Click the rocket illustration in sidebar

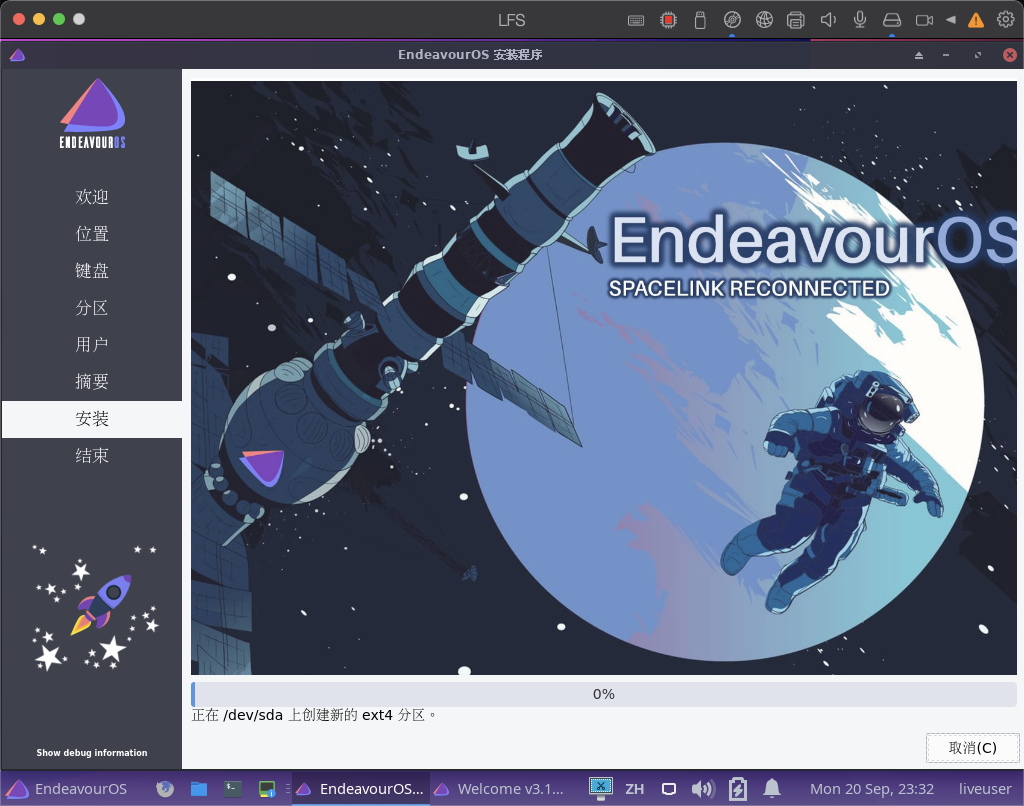coord(95,606)
